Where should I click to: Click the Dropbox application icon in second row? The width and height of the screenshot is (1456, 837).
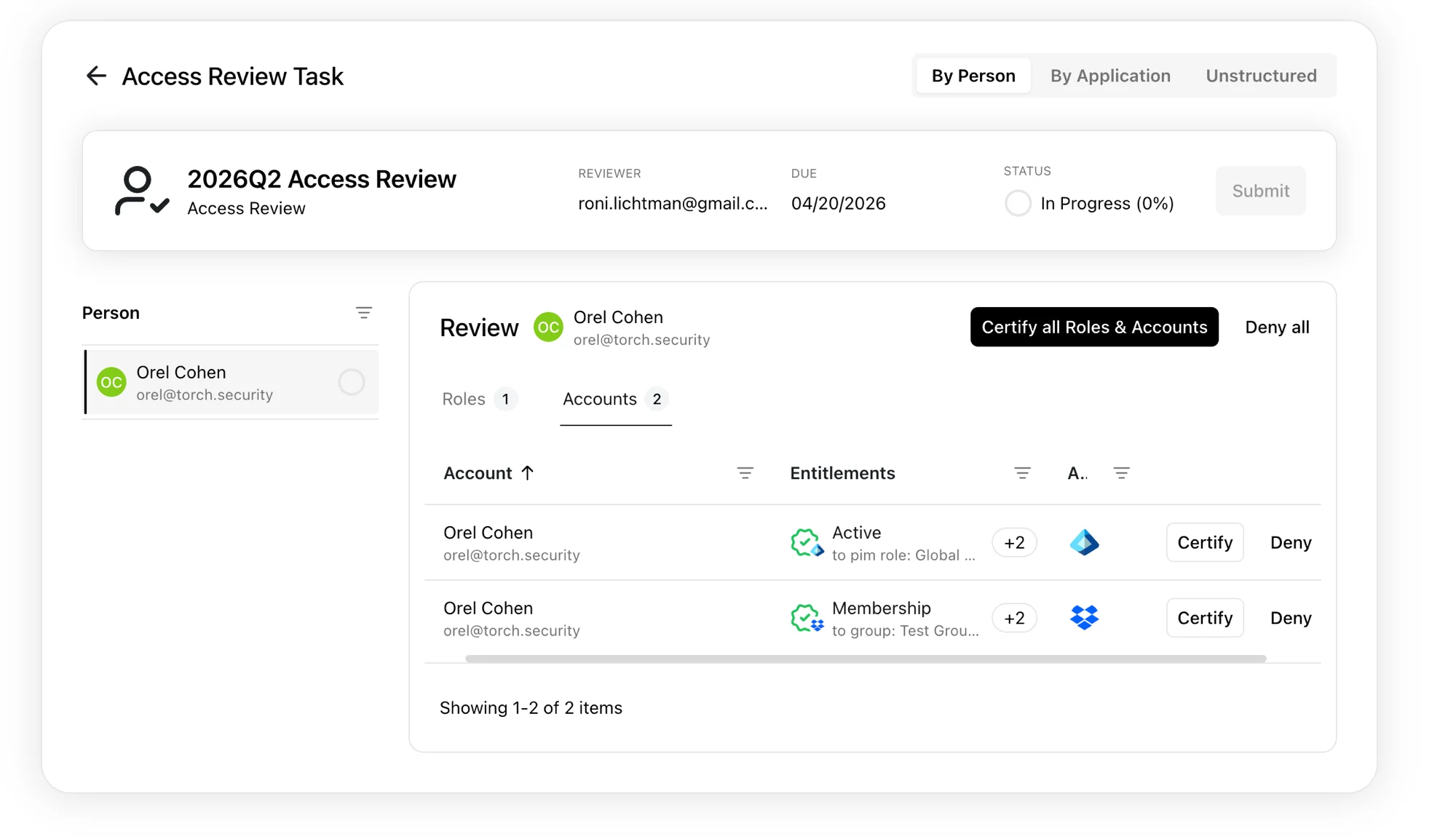pos(1084,618)
